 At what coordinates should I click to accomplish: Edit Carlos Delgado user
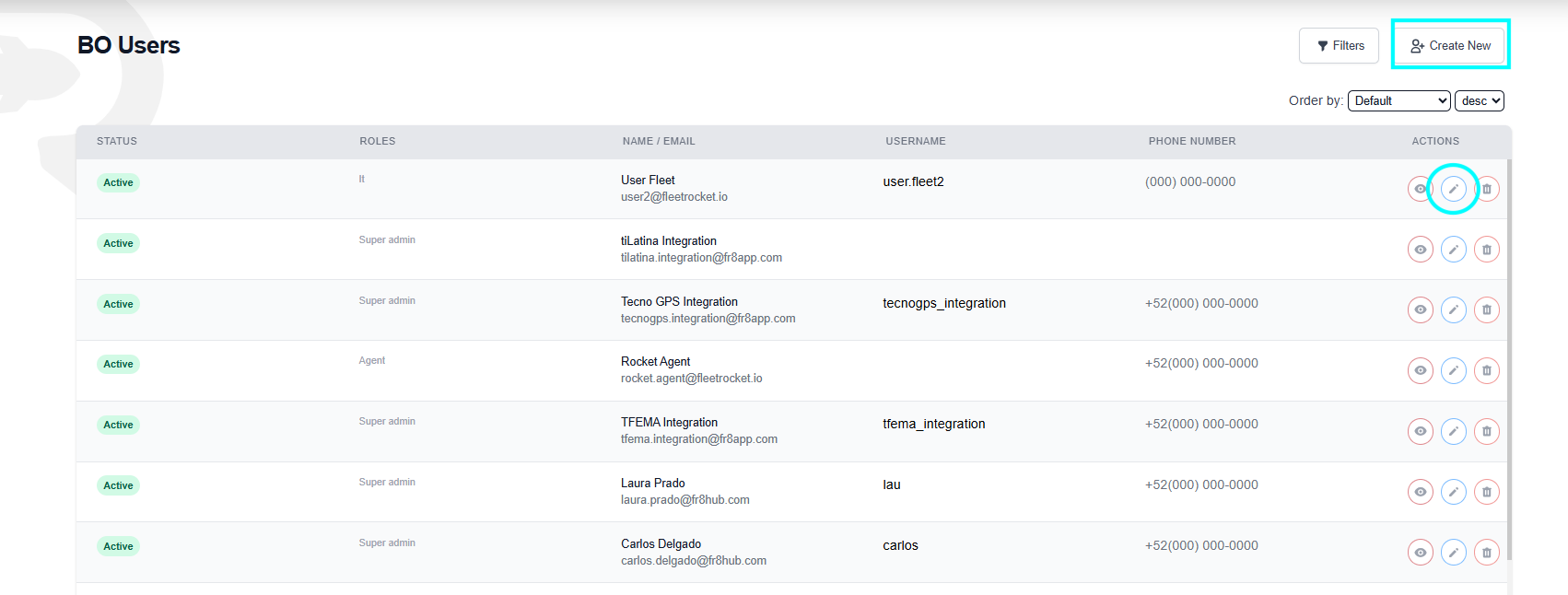coord(1454,553)
